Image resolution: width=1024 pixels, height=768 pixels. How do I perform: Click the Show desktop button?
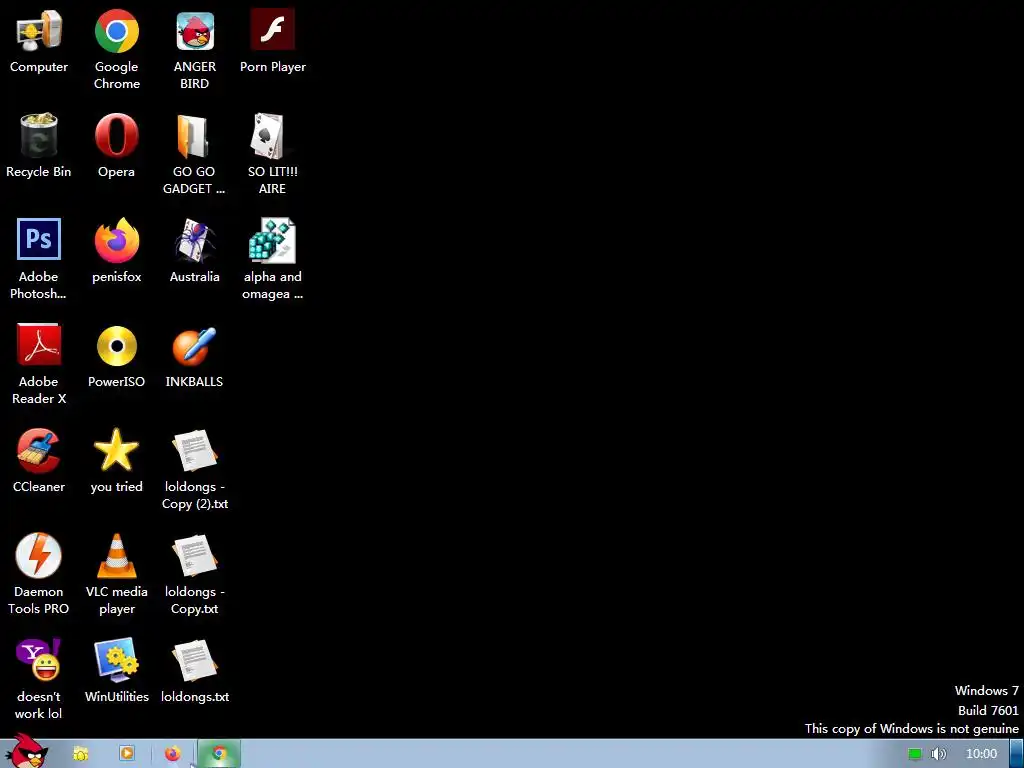point(1017,754)
